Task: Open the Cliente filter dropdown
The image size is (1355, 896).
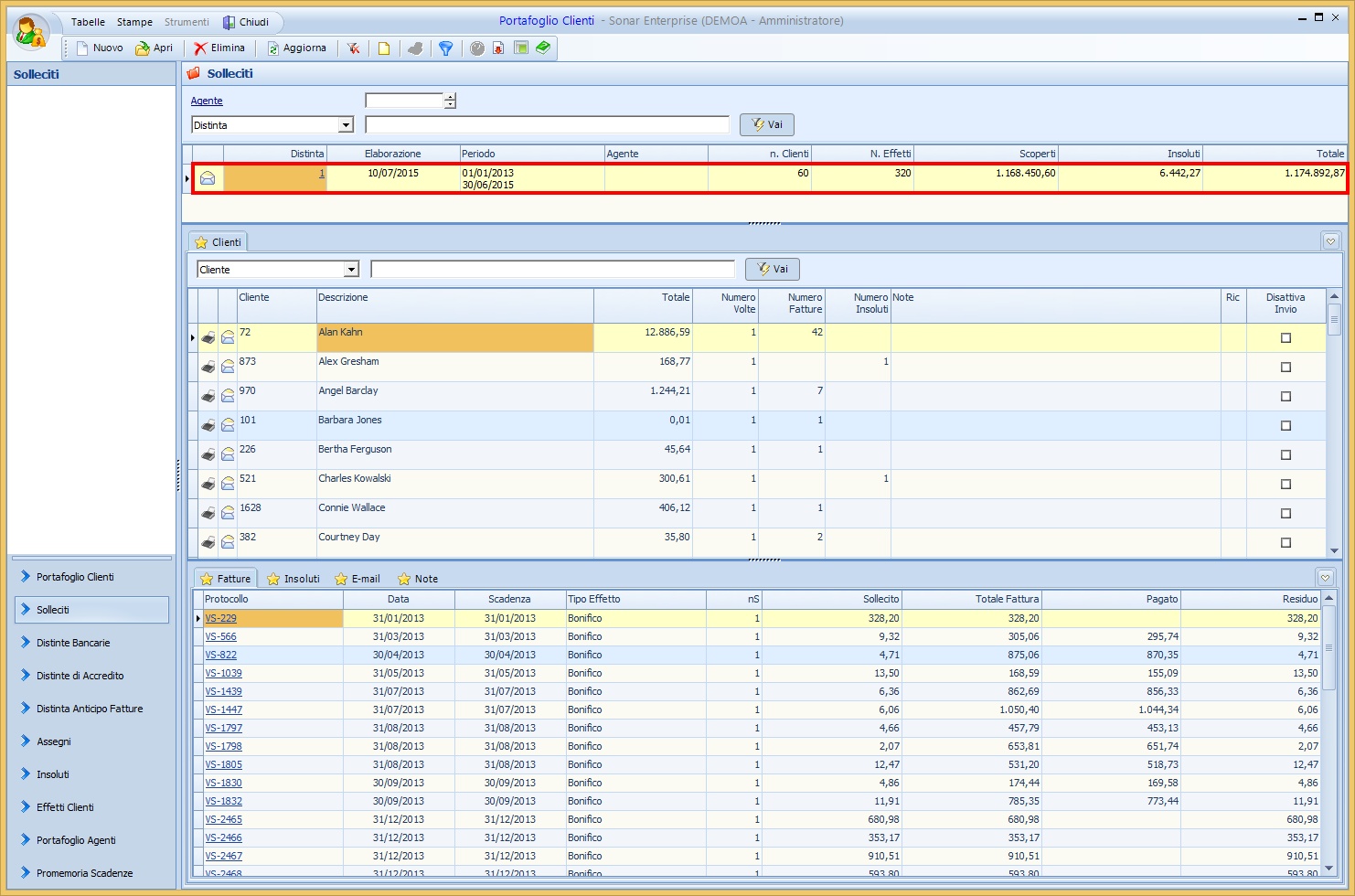Action: tap(351, 270)
